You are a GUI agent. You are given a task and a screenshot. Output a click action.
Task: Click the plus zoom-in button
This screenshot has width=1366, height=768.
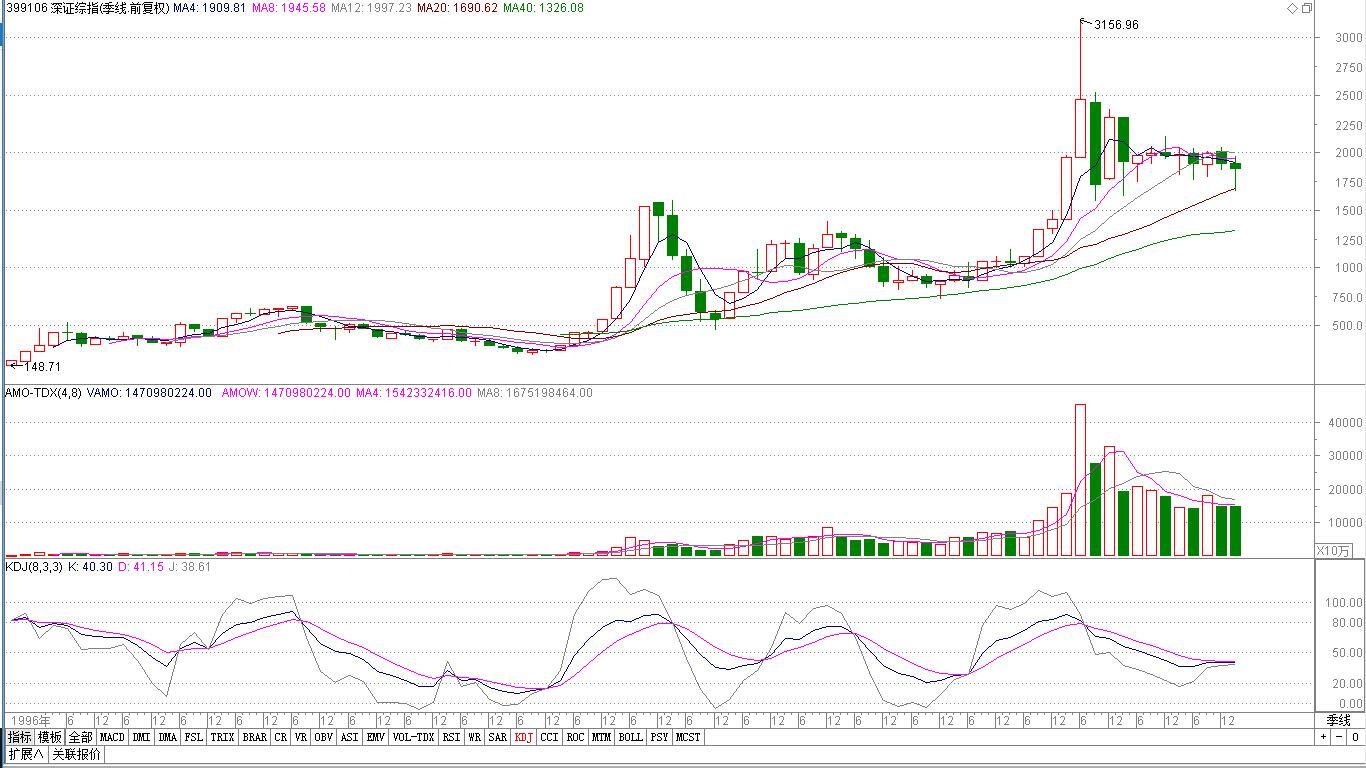pos(1323,737)
